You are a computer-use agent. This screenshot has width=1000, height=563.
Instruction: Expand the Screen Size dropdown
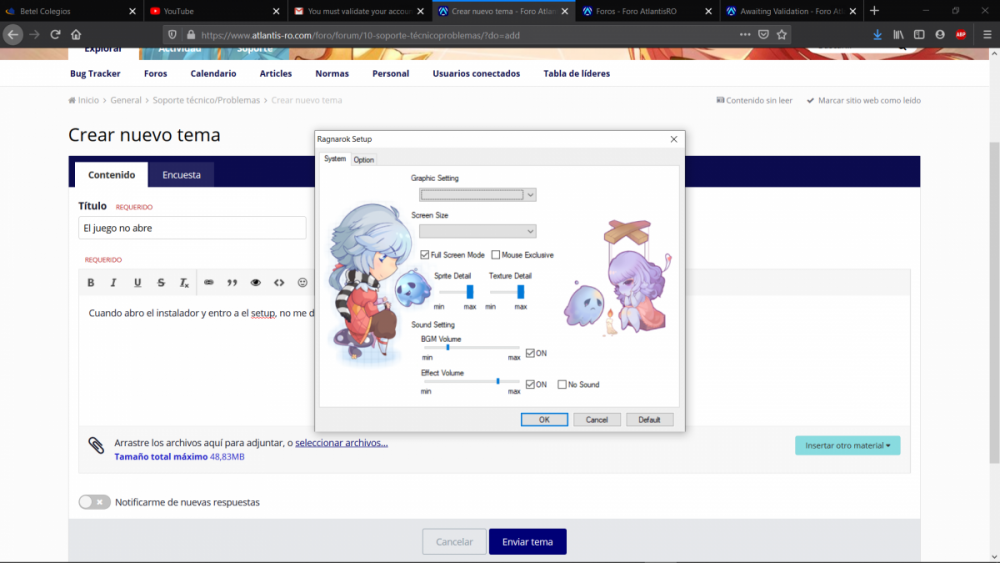[x=478, y=231]
